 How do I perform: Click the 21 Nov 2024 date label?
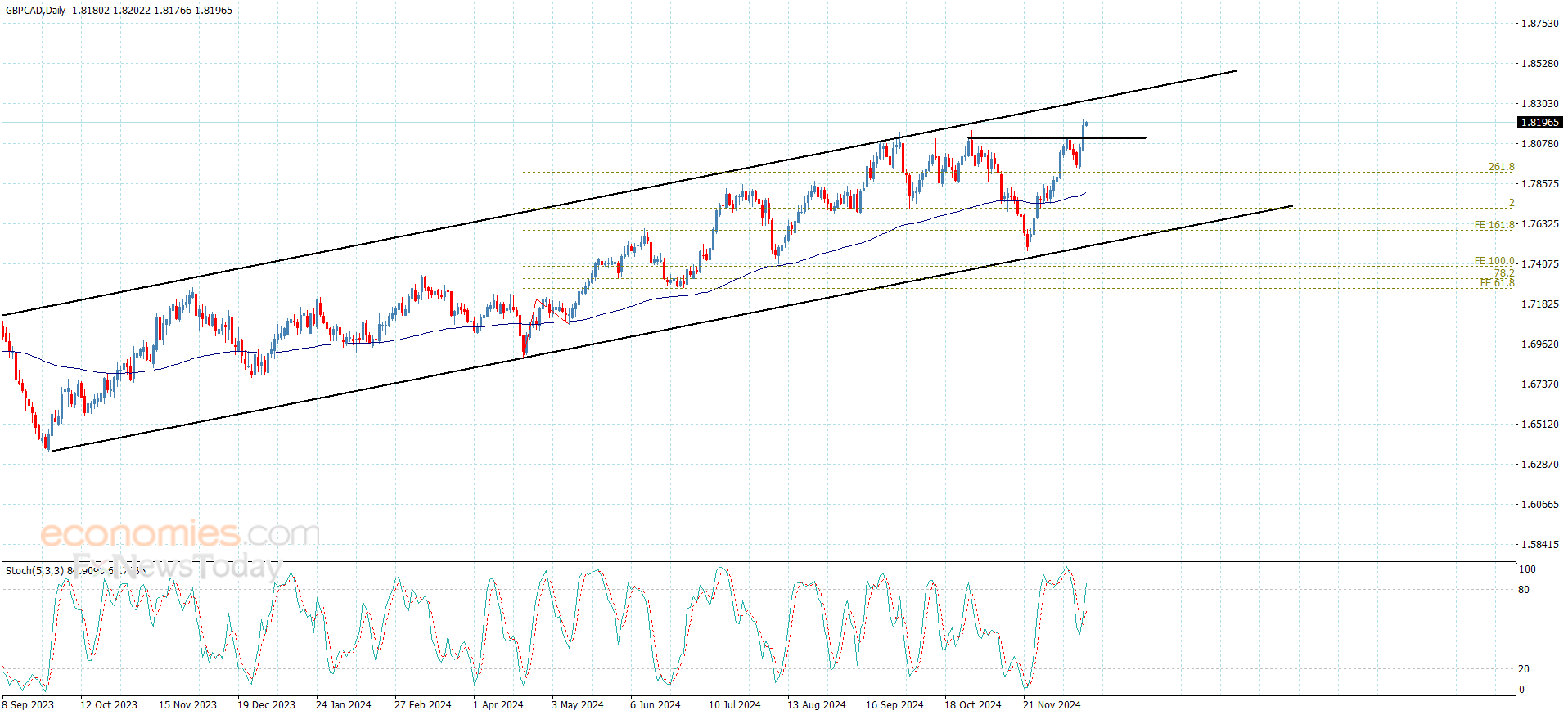click(x=1052, y=705)
